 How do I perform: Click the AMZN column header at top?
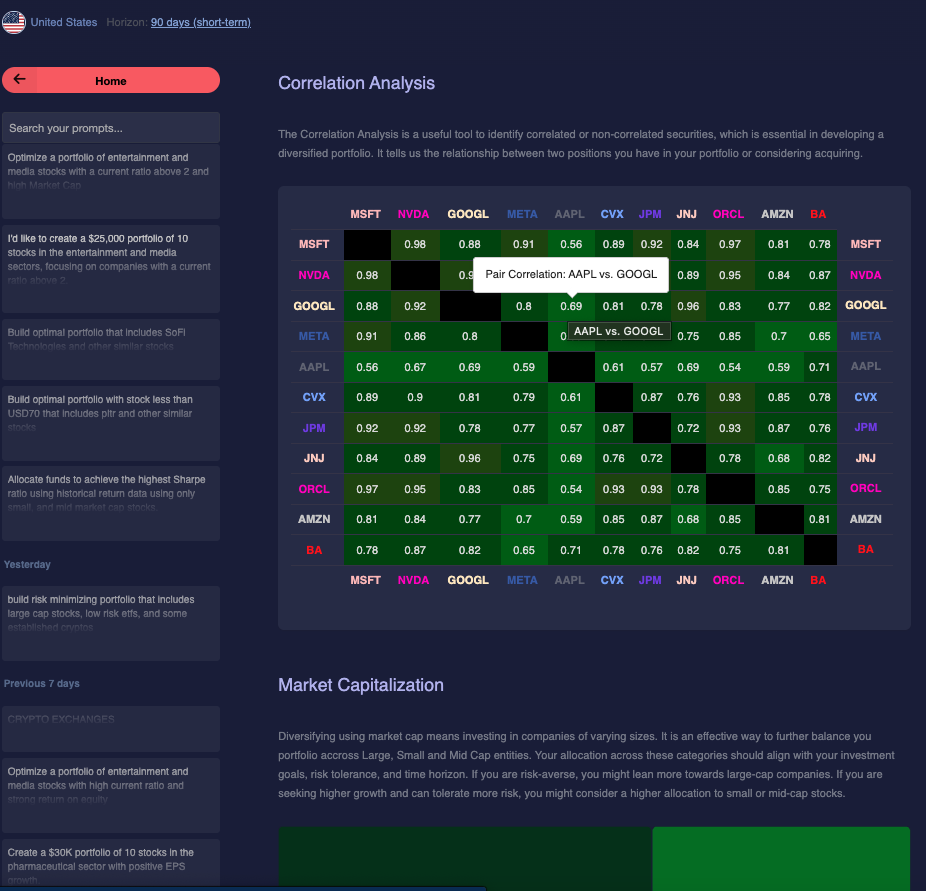click(x=777, y=214)
